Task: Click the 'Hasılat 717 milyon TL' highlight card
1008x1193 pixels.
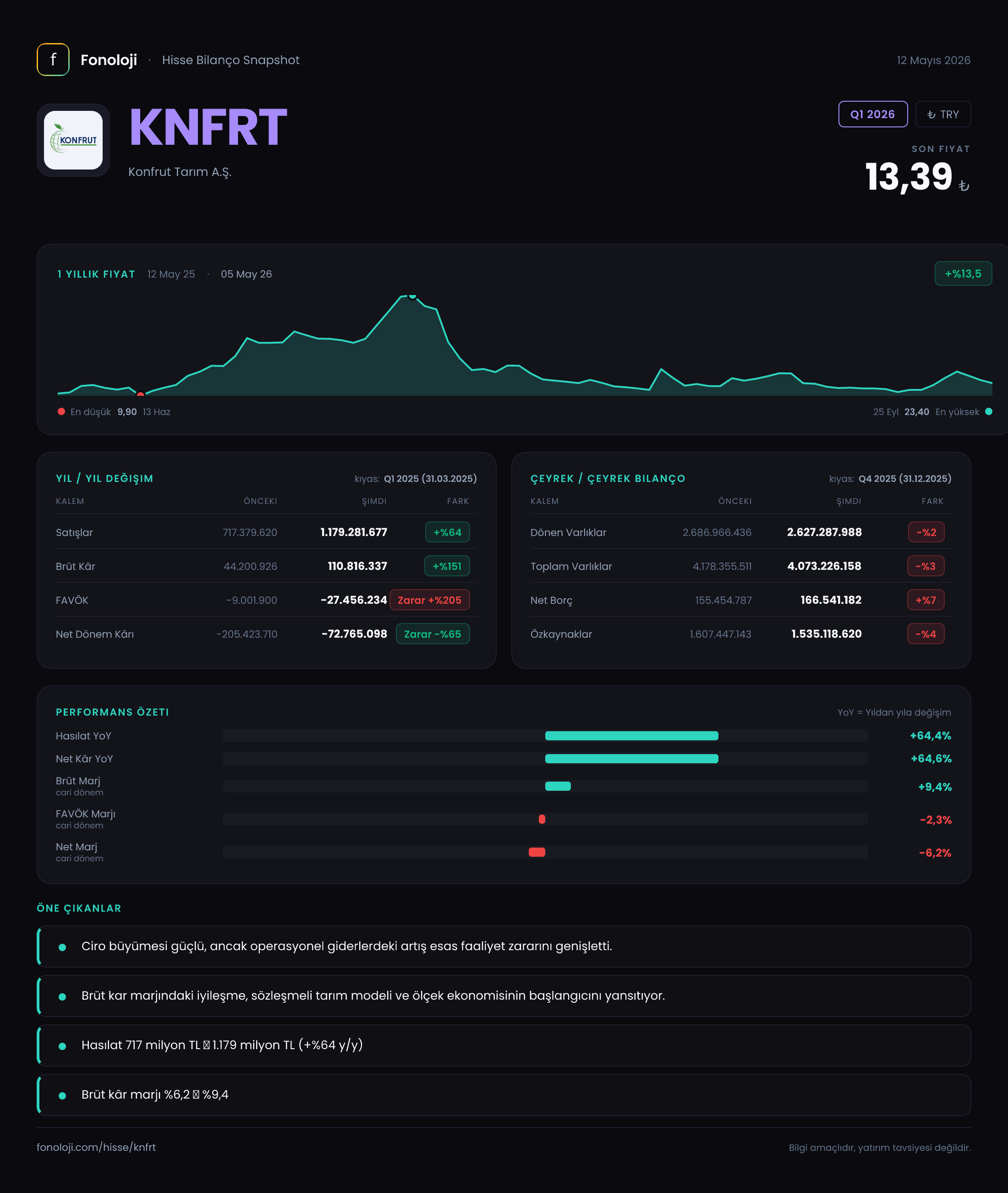Action: (x=504, y=1045)
